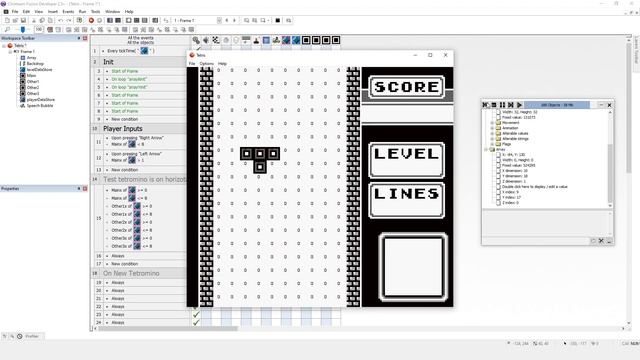Click the Storyboard controls object column icon
The height and width of the screenshot is (360, 640).
pyautogui.click(x=216, y=40)
